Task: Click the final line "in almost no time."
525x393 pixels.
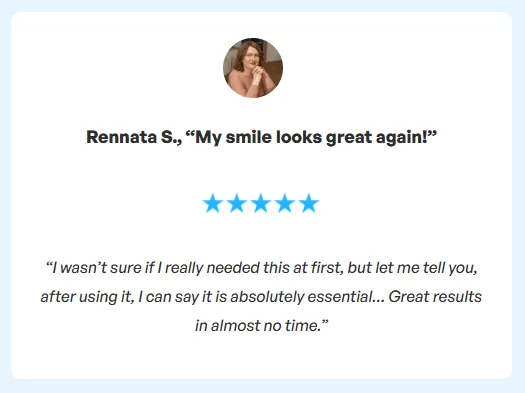Action: point(258,326)
